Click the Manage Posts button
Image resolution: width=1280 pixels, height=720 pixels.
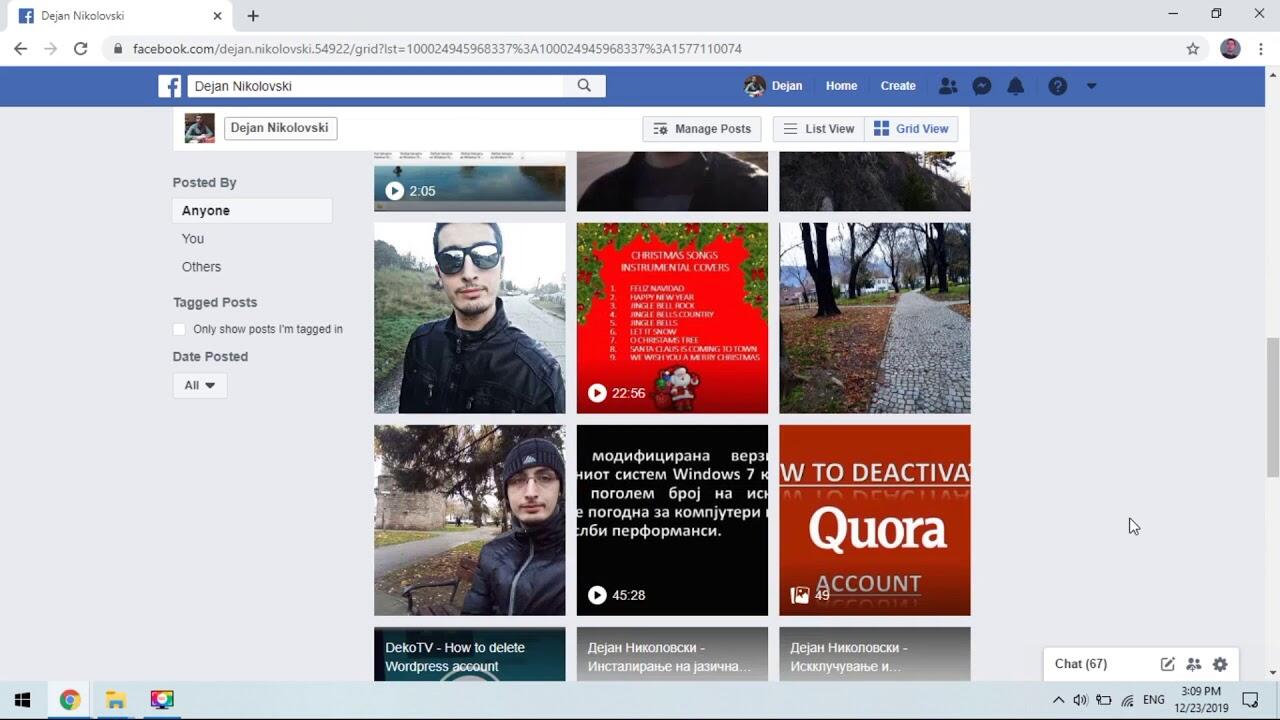pos(702,129)
